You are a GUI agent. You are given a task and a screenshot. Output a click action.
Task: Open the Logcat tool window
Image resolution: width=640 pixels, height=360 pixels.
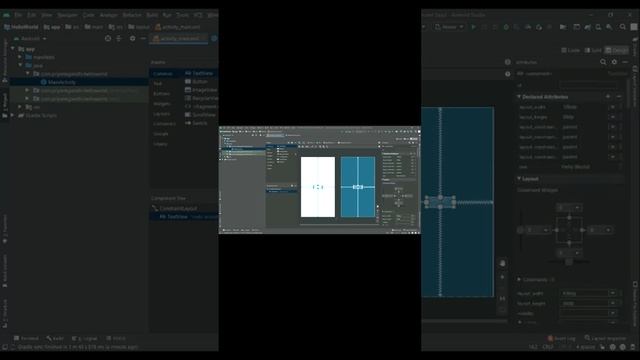pos(85,338)
